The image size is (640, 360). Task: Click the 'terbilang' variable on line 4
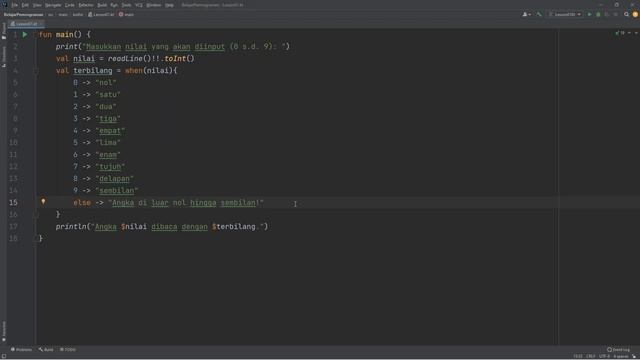[93, 71]
